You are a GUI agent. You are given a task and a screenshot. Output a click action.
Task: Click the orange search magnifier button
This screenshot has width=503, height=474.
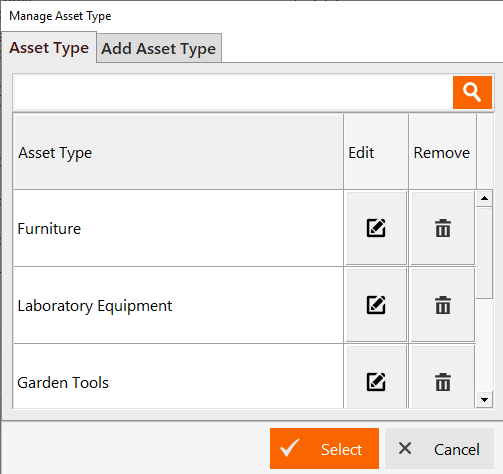(x=472, y=92)
